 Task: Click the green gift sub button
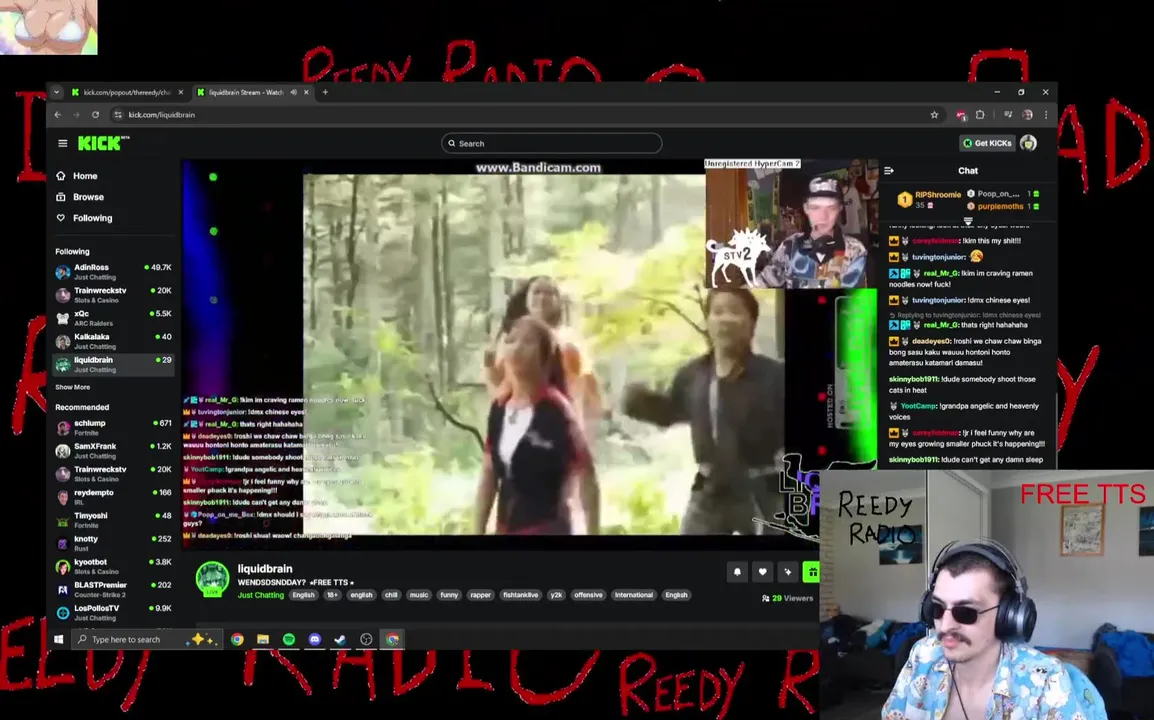click(811, 571)
